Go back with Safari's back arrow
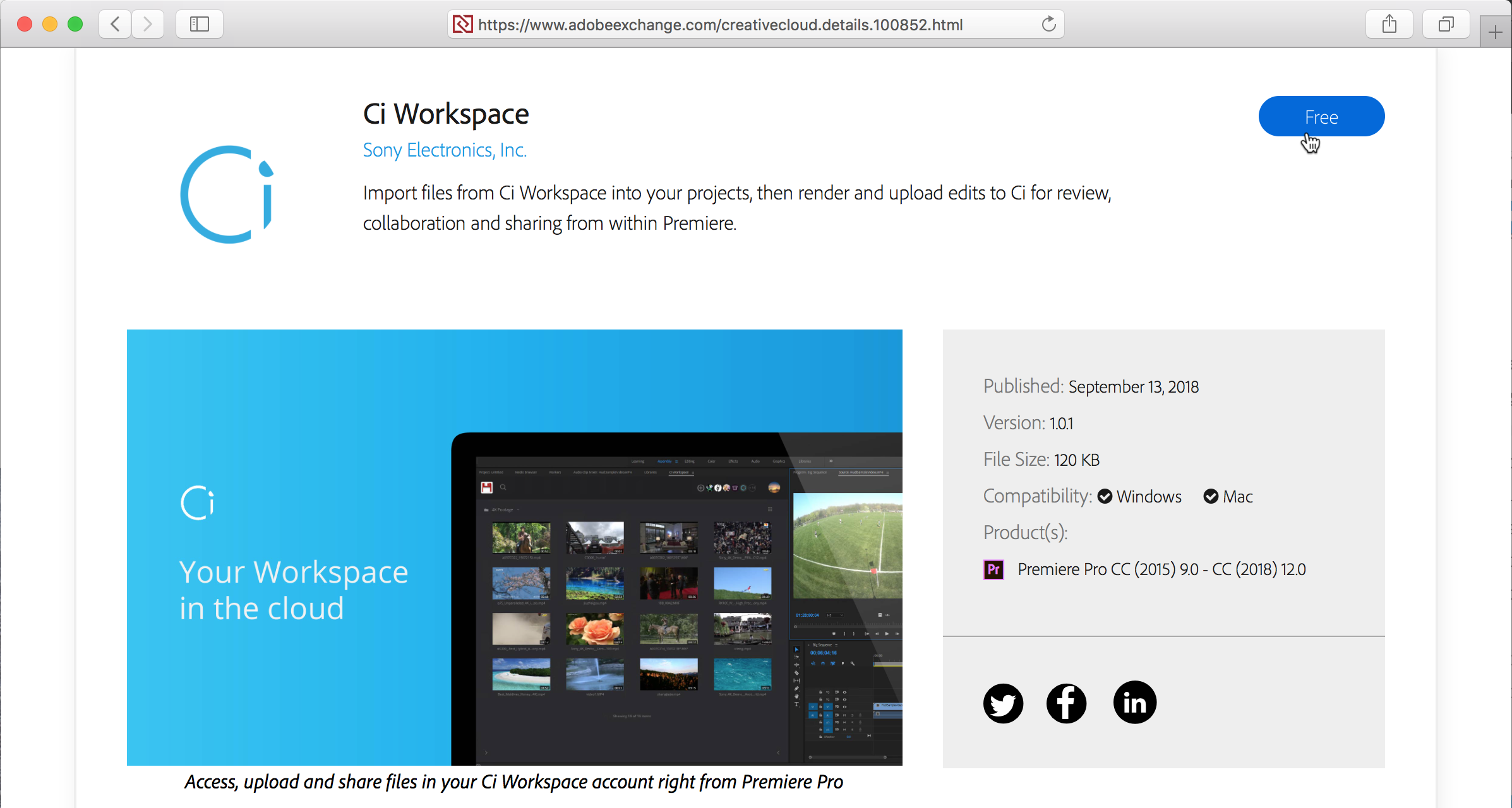1512x808 pixels. (115, 25)
